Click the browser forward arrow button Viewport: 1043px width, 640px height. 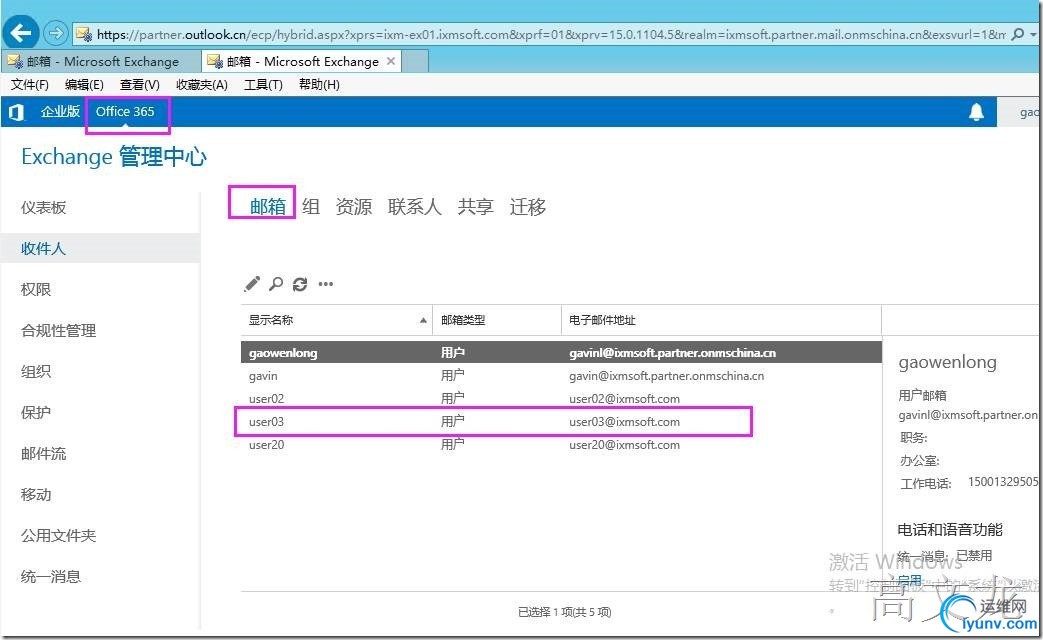coord(56,33)
